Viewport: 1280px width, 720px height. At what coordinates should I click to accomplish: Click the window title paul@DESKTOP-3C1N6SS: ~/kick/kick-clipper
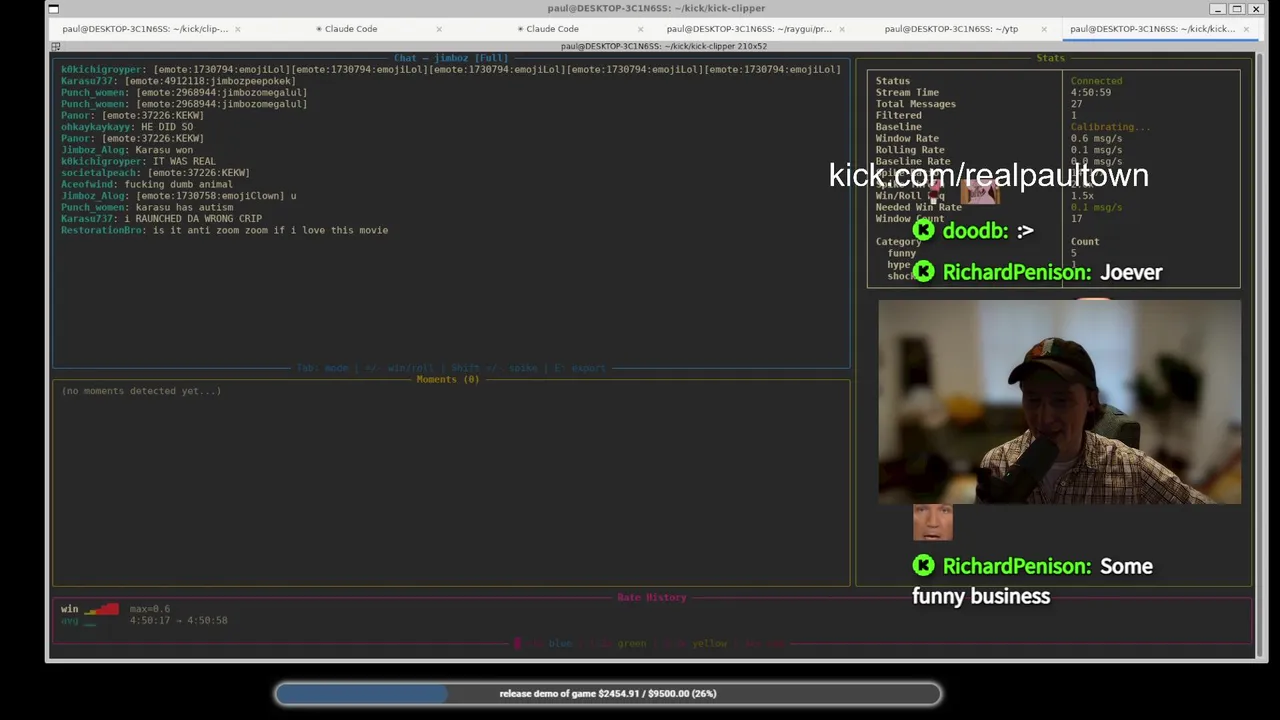pos(656,8)
